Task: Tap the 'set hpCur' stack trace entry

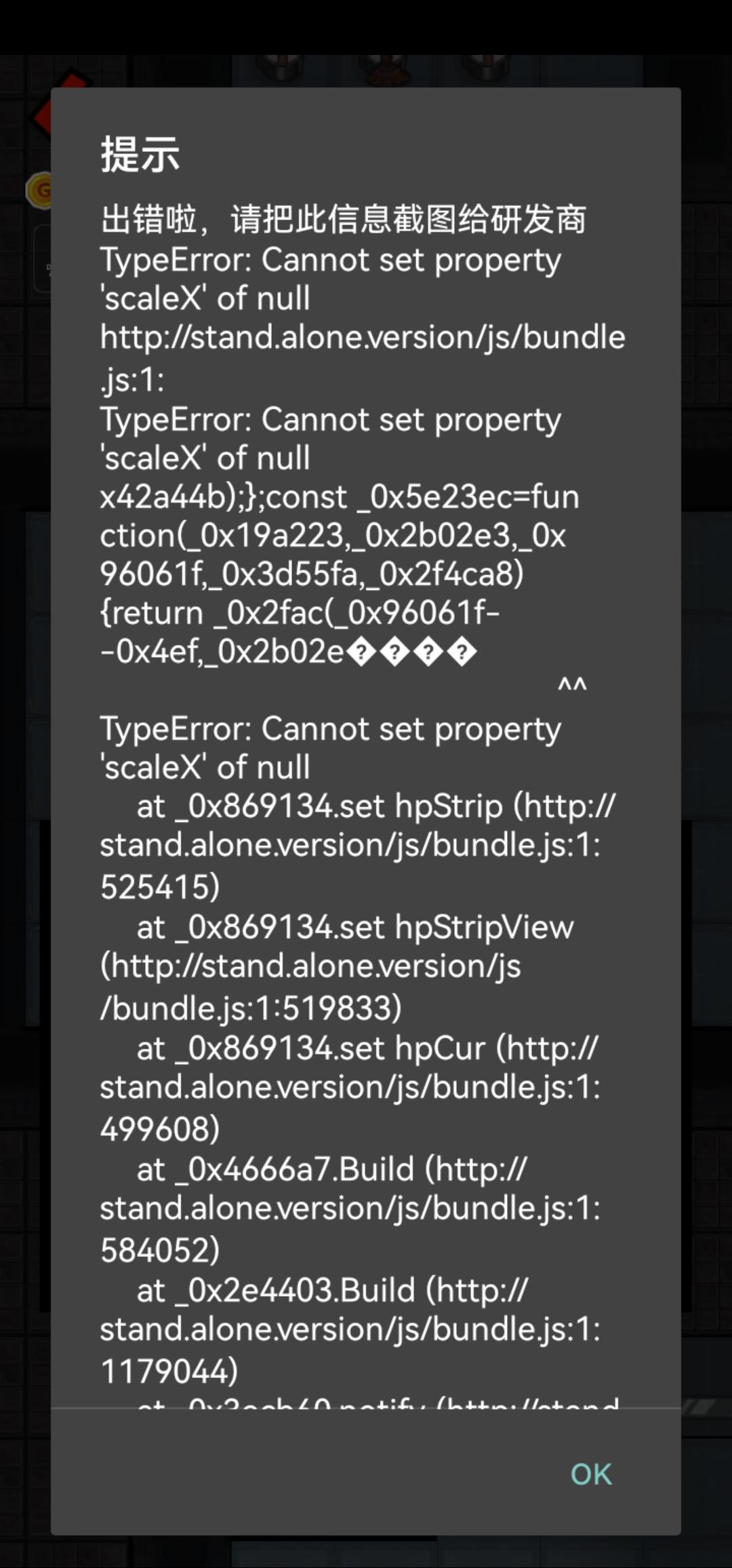Action: click(x=367, y=1048)
